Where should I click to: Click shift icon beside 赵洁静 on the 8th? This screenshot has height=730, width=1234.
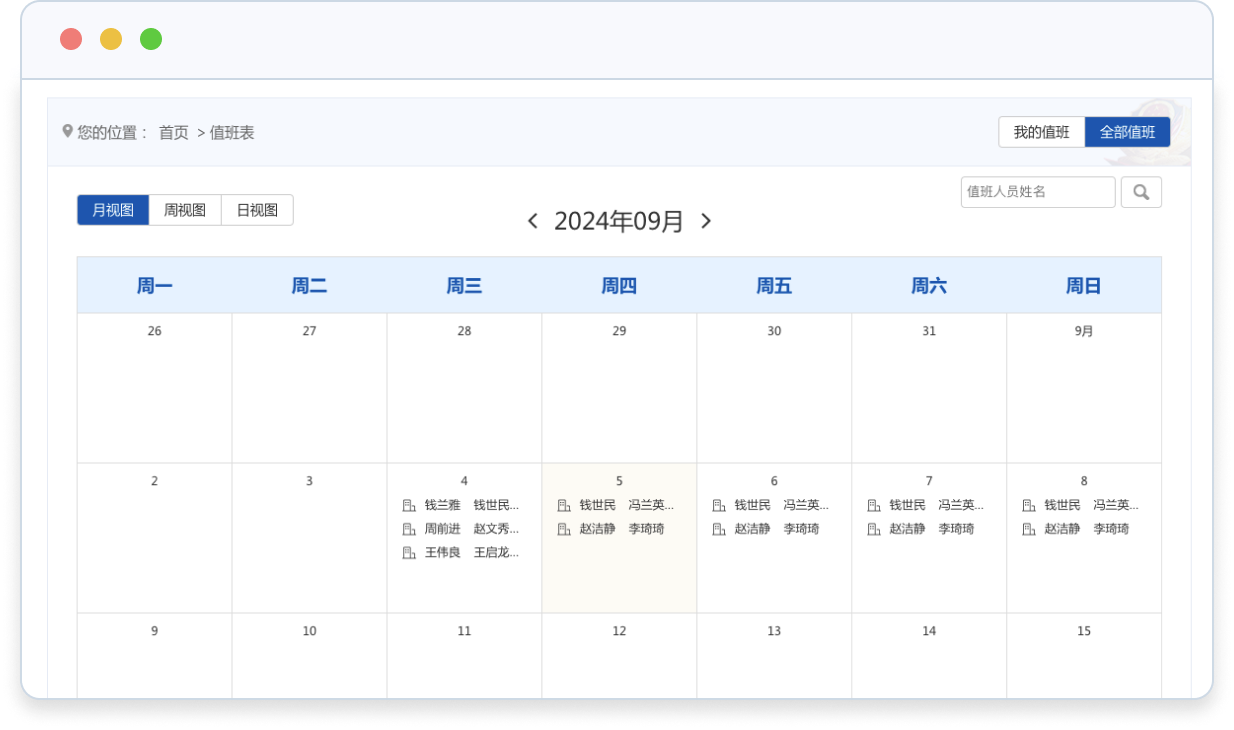[x=1028, y=529]
